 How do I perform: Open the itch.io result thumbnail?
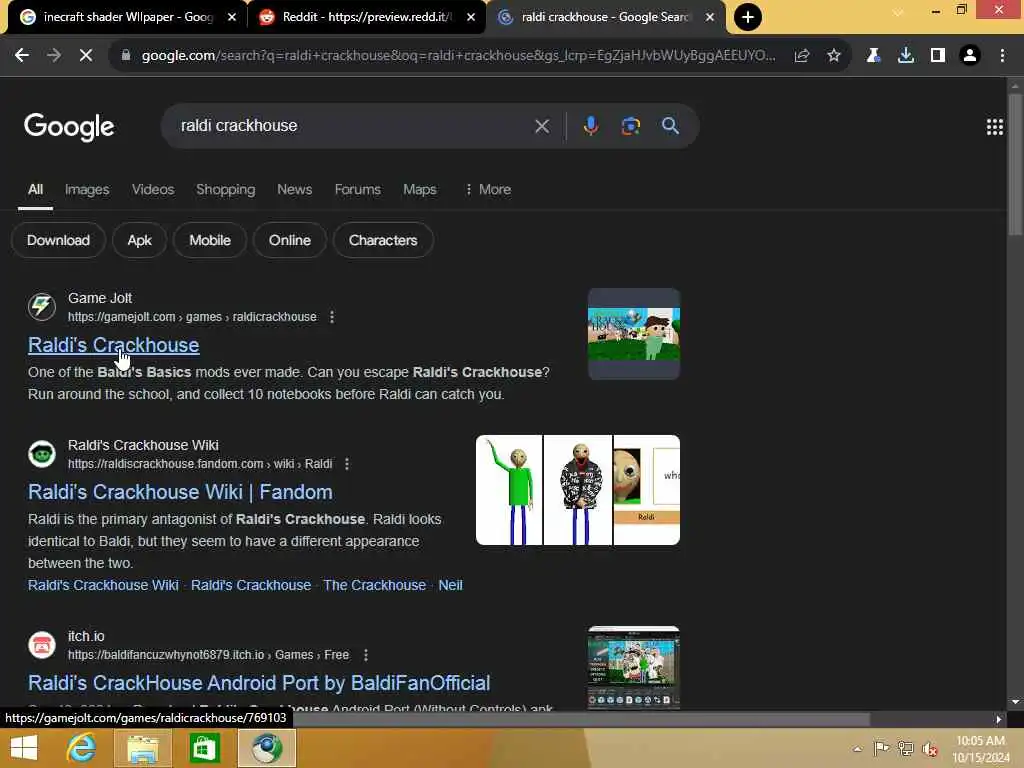pyautogui.click(x=633, y=667)
